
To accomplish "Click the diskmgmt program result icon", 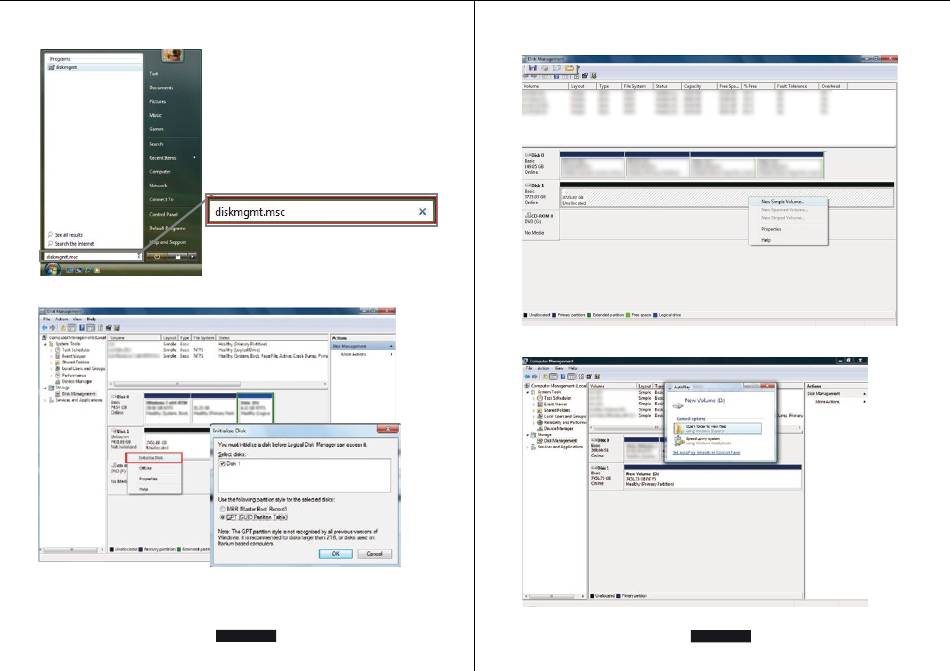I will (x=51, y=66).
